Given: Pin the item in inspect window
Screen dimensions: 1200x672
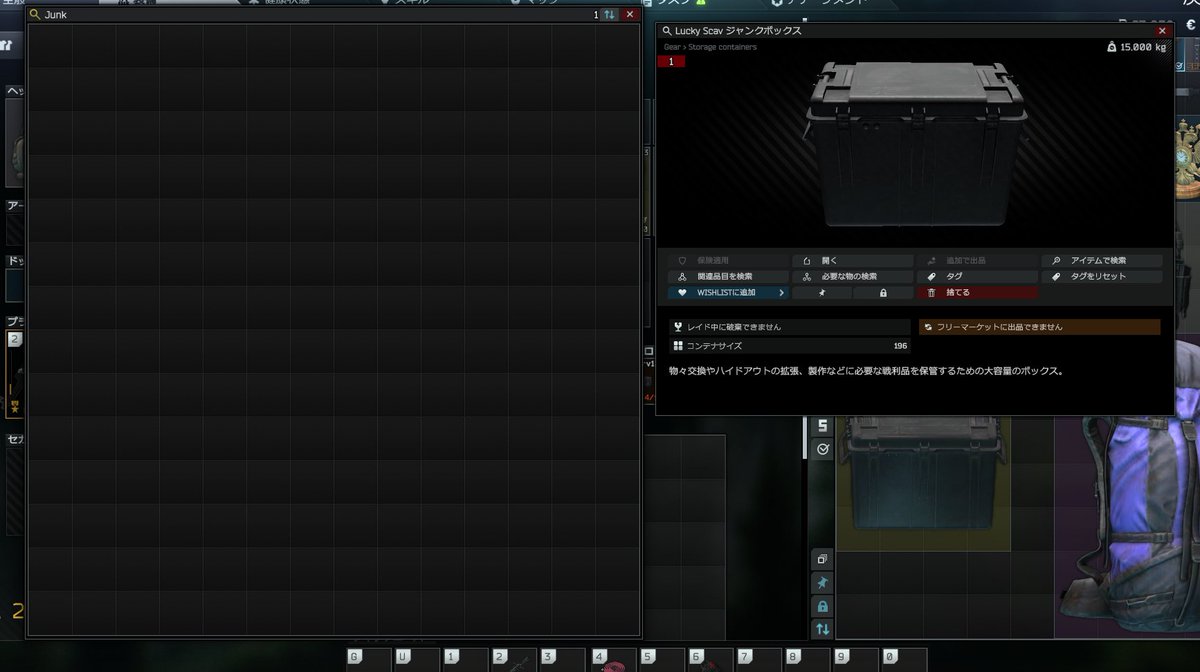Looking at the screenshot, I should (822, 293).
